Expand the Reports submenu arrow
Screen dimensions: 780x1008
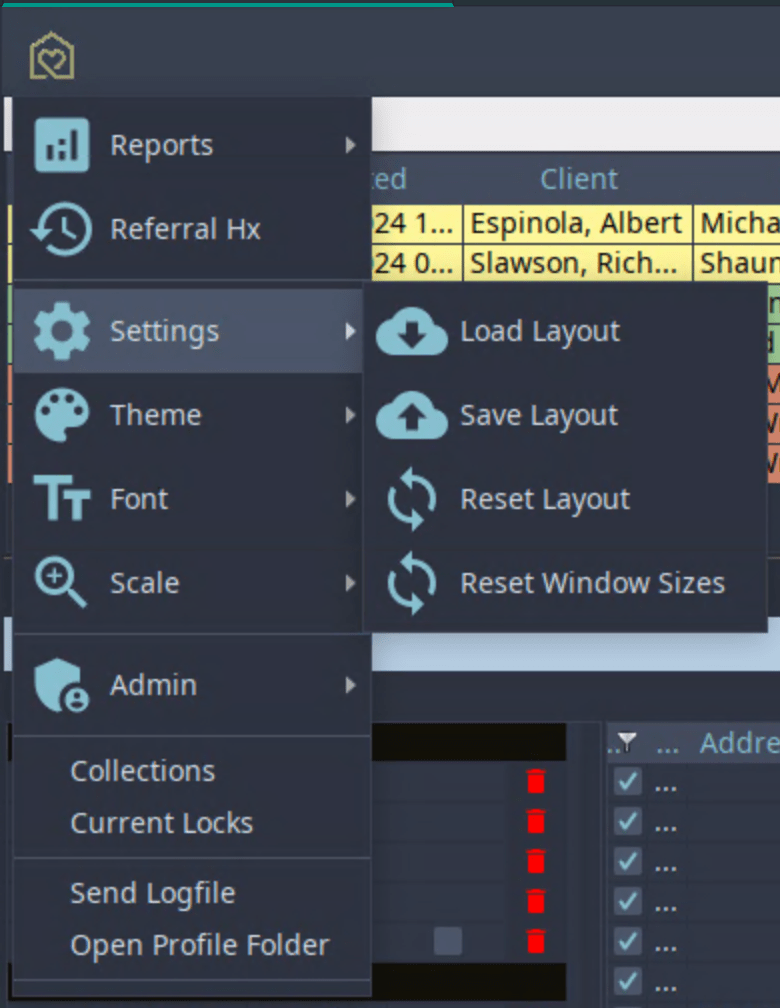click(x=350, y=145)
